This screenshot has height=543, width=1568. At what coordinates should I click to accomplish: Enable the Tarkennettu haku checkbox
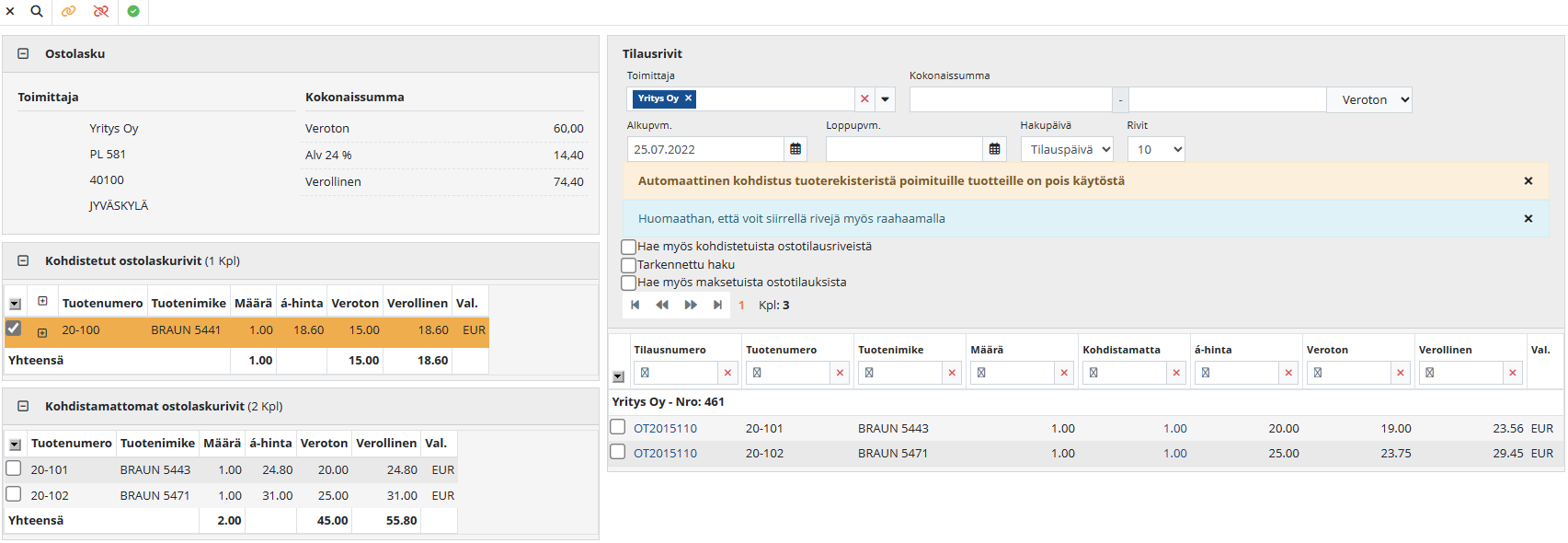[x=629, y=265]
